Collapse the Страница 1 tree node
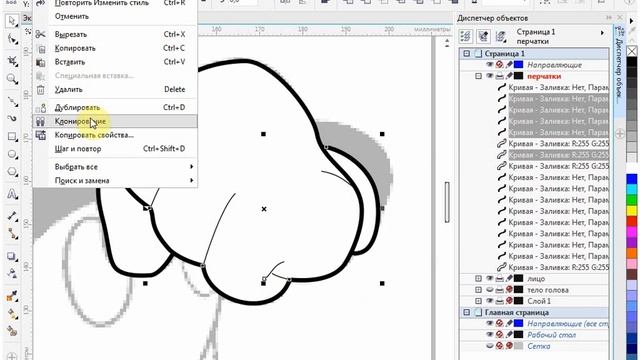This screenshot has width=640, height=360. [x=467, y=53]
